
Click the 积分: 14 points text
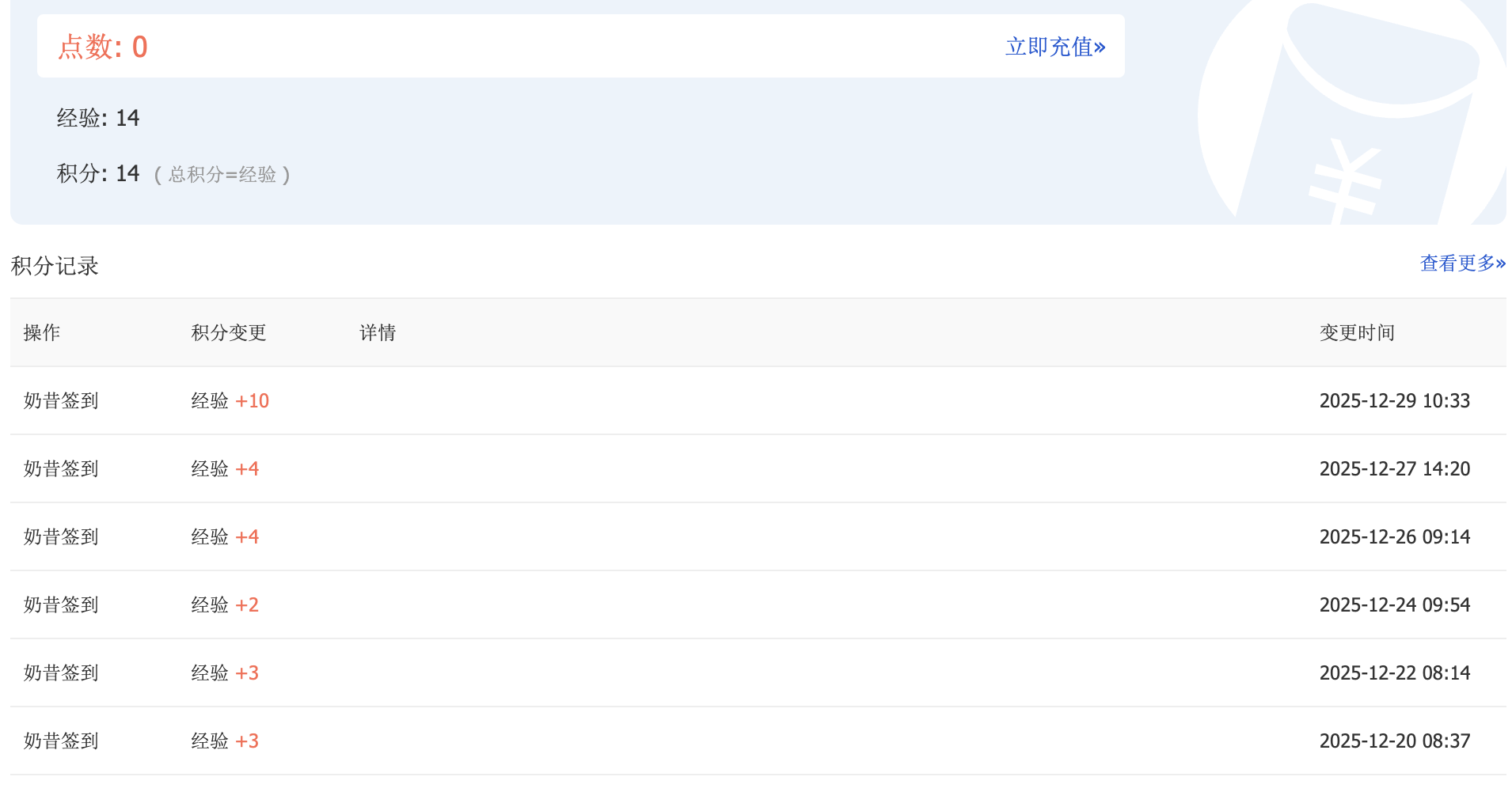coord(98,173)
